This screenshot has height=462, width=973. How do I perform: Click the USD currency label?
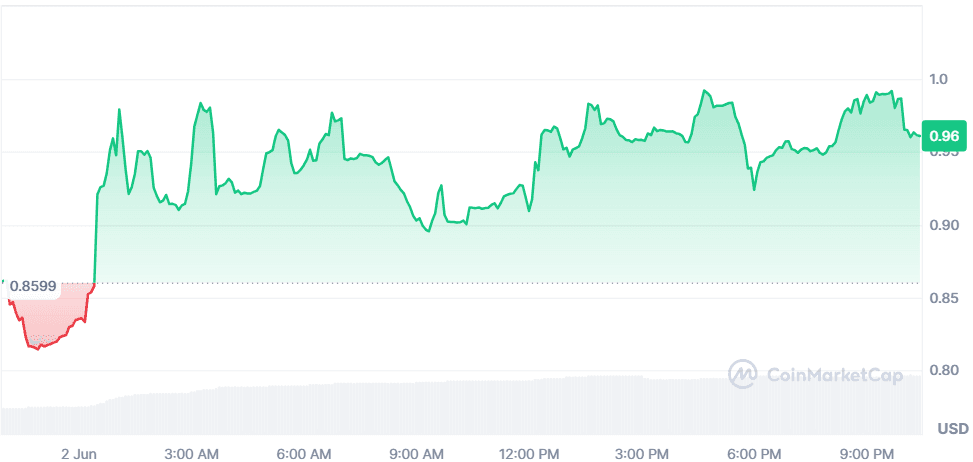952,429
